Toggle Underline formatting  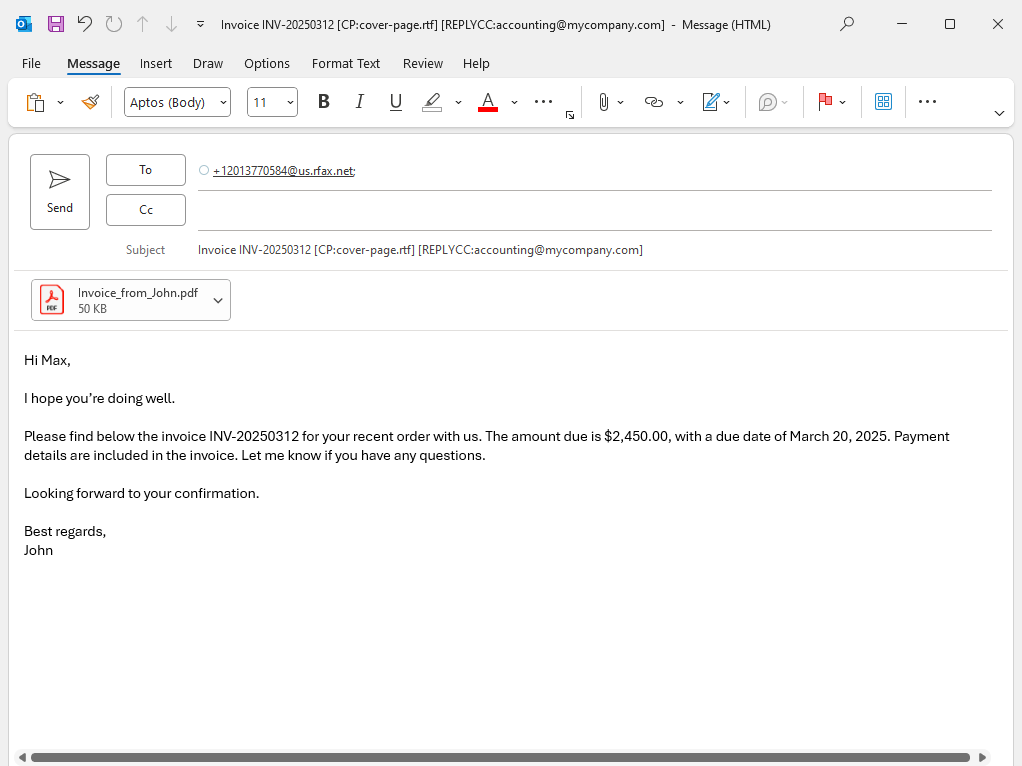coord(395,102)
